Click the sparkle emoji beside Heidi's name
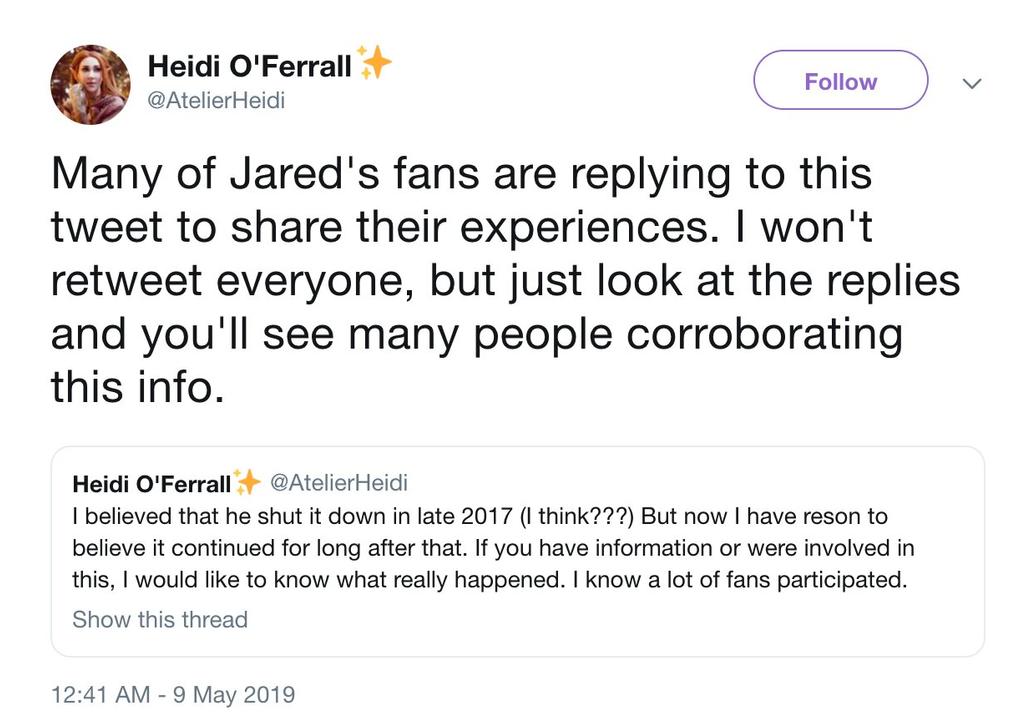1024x723 pixels. click(376, 62)
